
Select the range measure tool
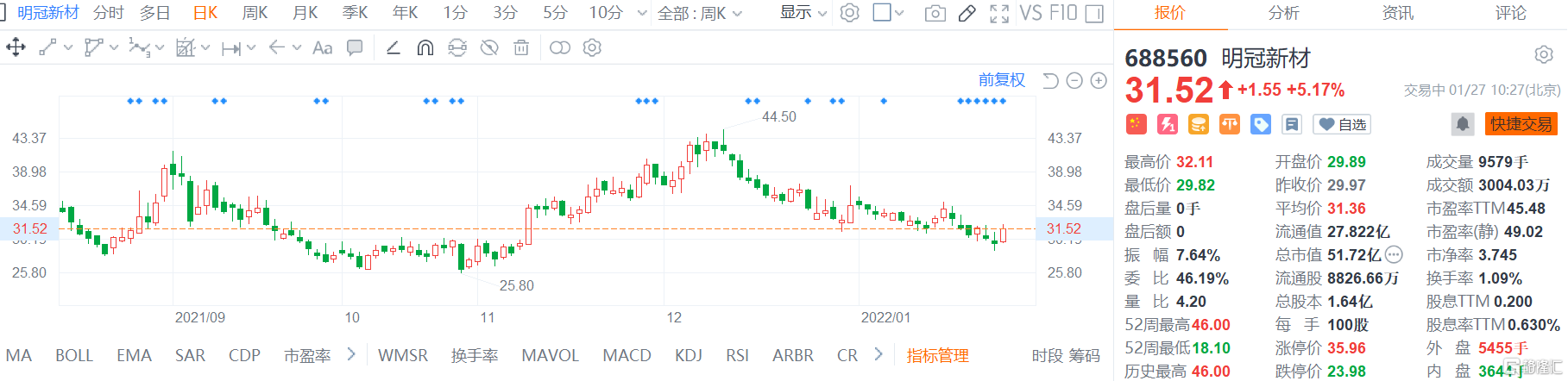tap(231, 48)
